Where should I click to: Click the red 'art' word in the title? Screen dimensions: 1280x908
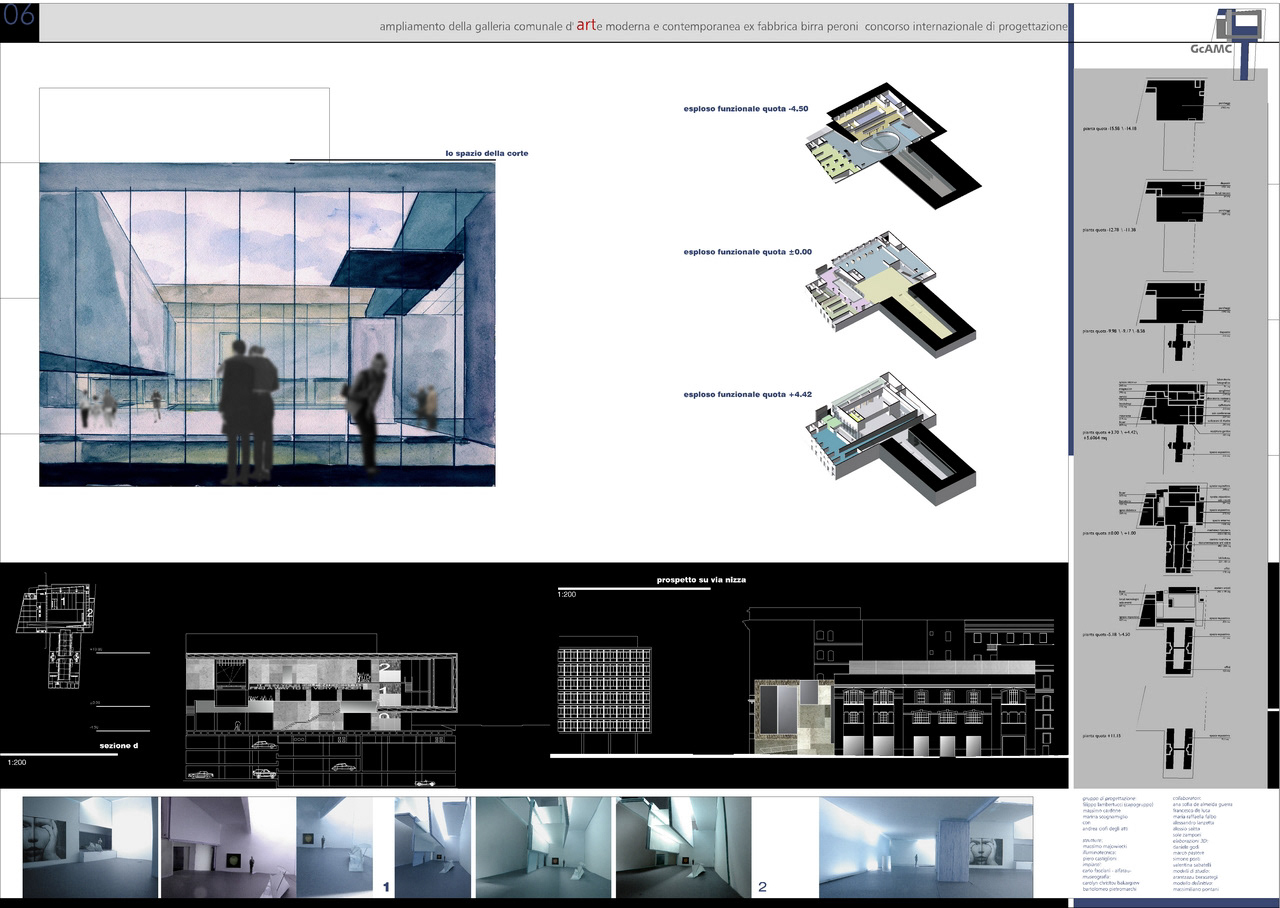coord(585,24)
